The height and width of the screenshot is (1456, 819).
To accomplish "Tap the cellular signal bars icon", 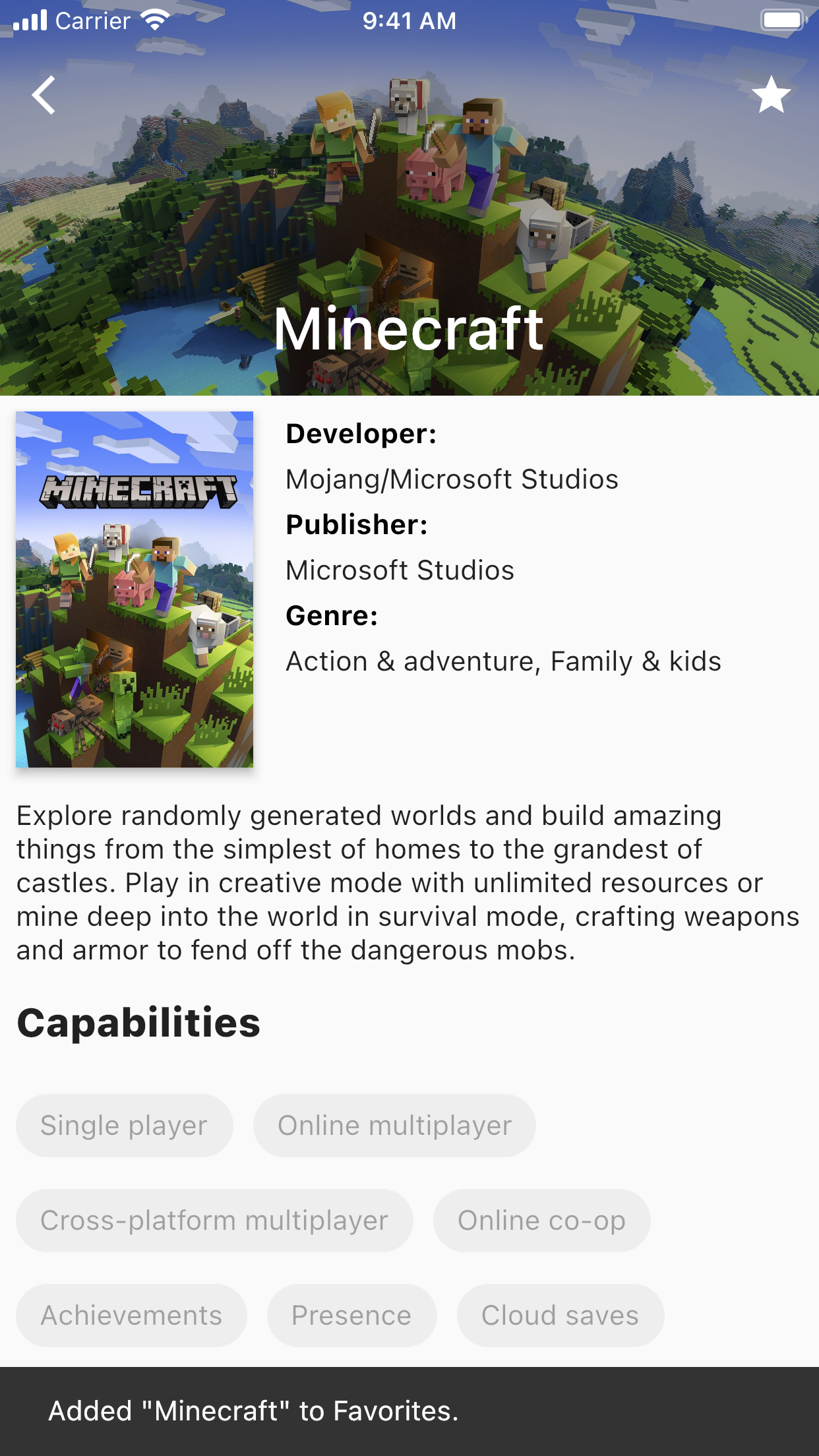I will click(x=30, y=20).
